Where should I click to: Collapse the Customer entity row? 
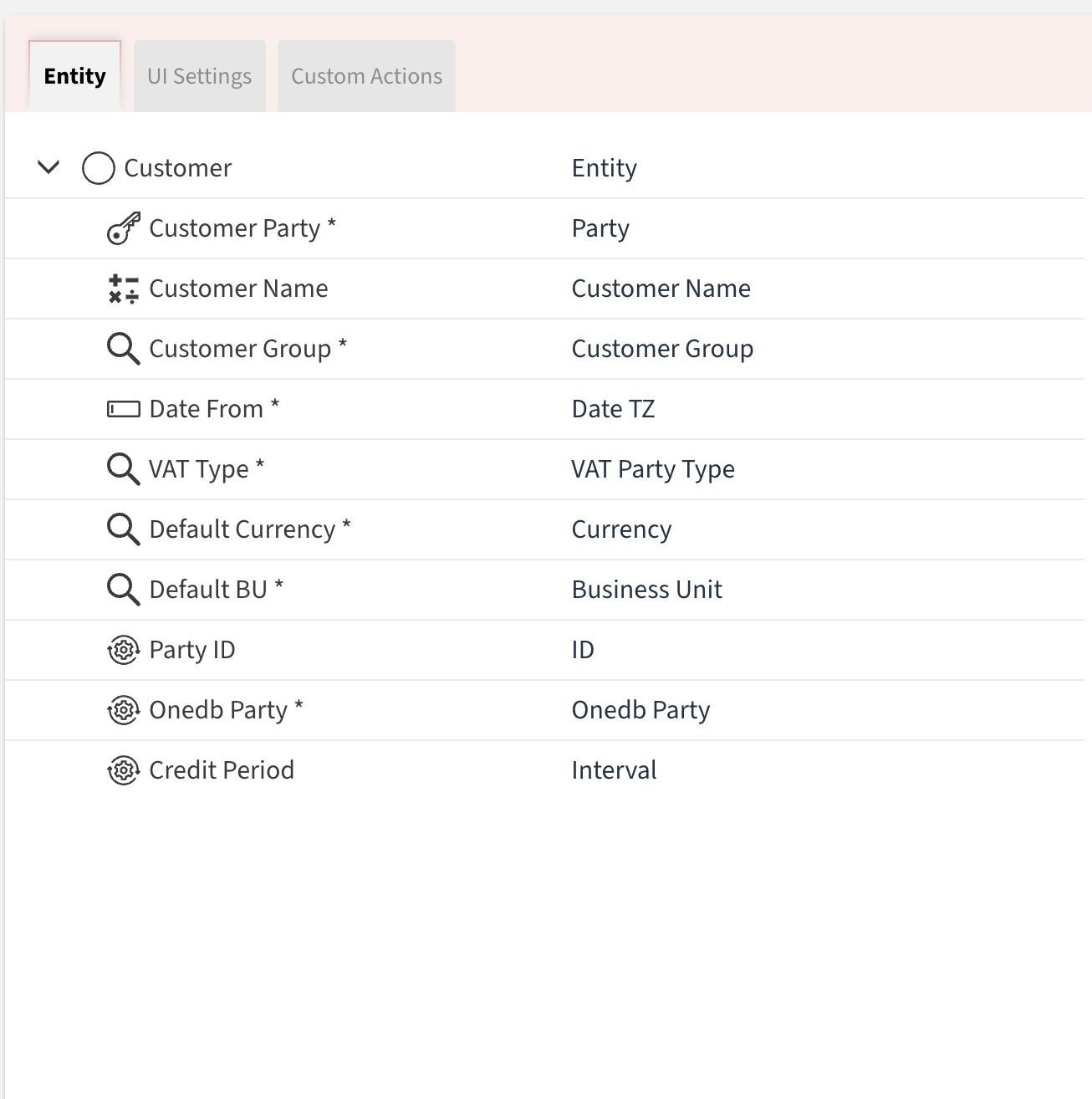pos(48,167)
